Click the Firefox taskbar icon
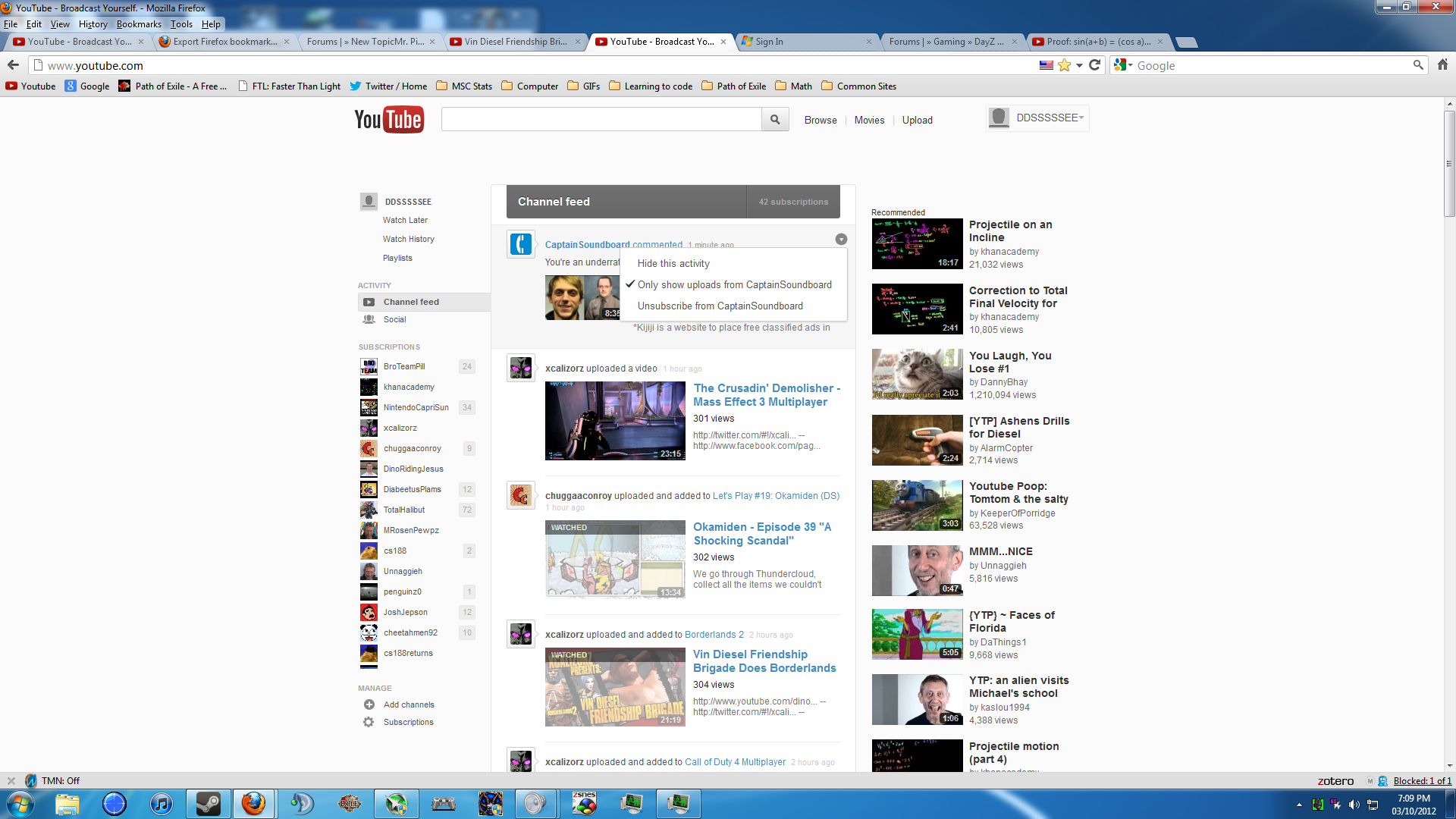 click(x=254, y=804)
